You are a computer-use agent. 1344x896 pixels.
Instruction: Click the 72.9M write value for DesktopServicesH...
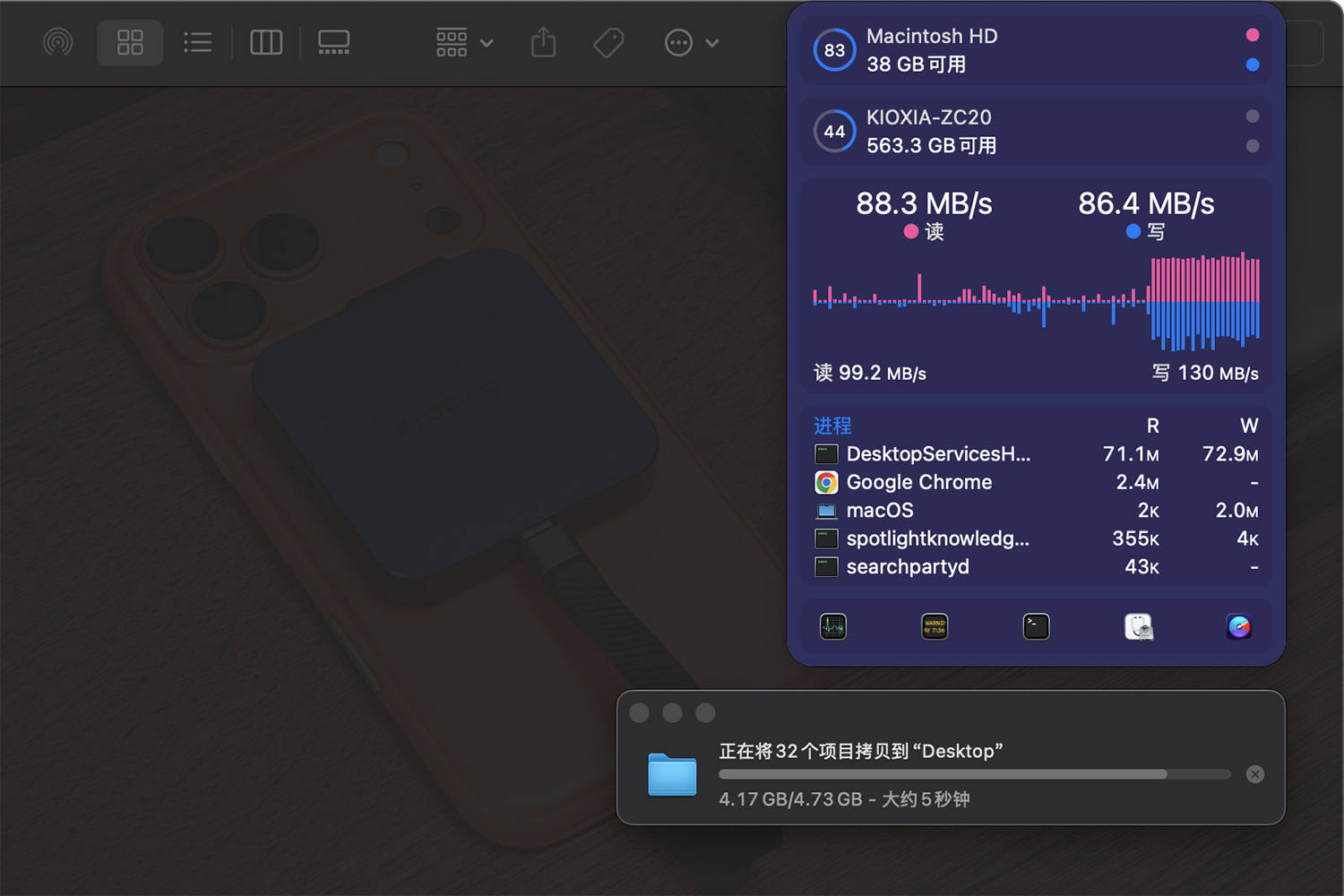point(1230,454)
